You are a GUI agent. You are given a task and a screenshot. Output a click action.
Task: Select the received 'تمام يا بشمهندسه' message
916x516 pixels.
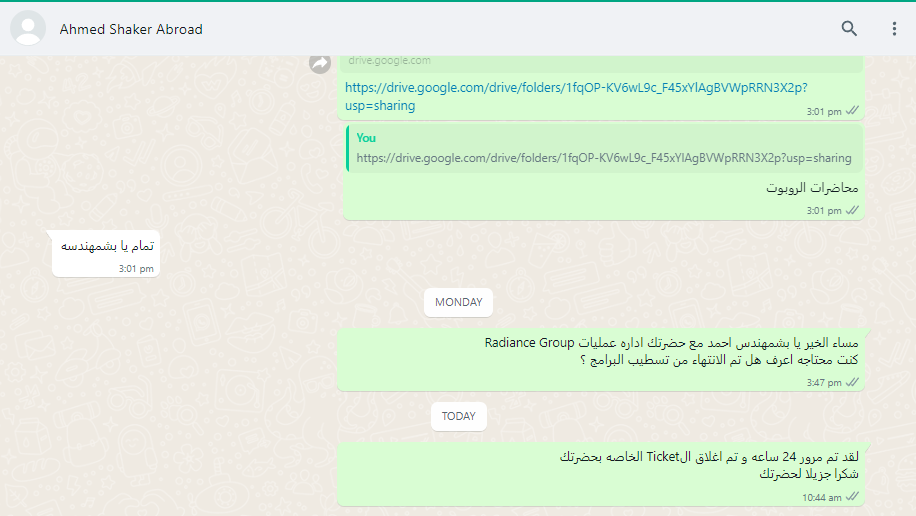tap(106, 254)
